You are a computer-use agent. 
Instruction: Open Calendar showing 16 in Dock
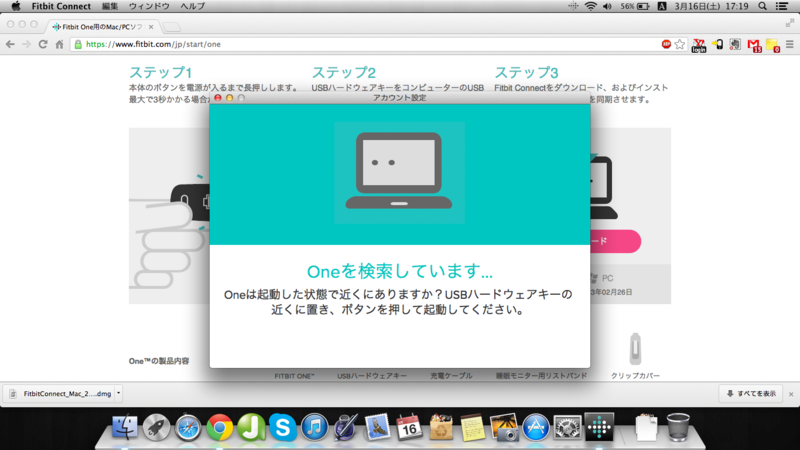point(409,427)
